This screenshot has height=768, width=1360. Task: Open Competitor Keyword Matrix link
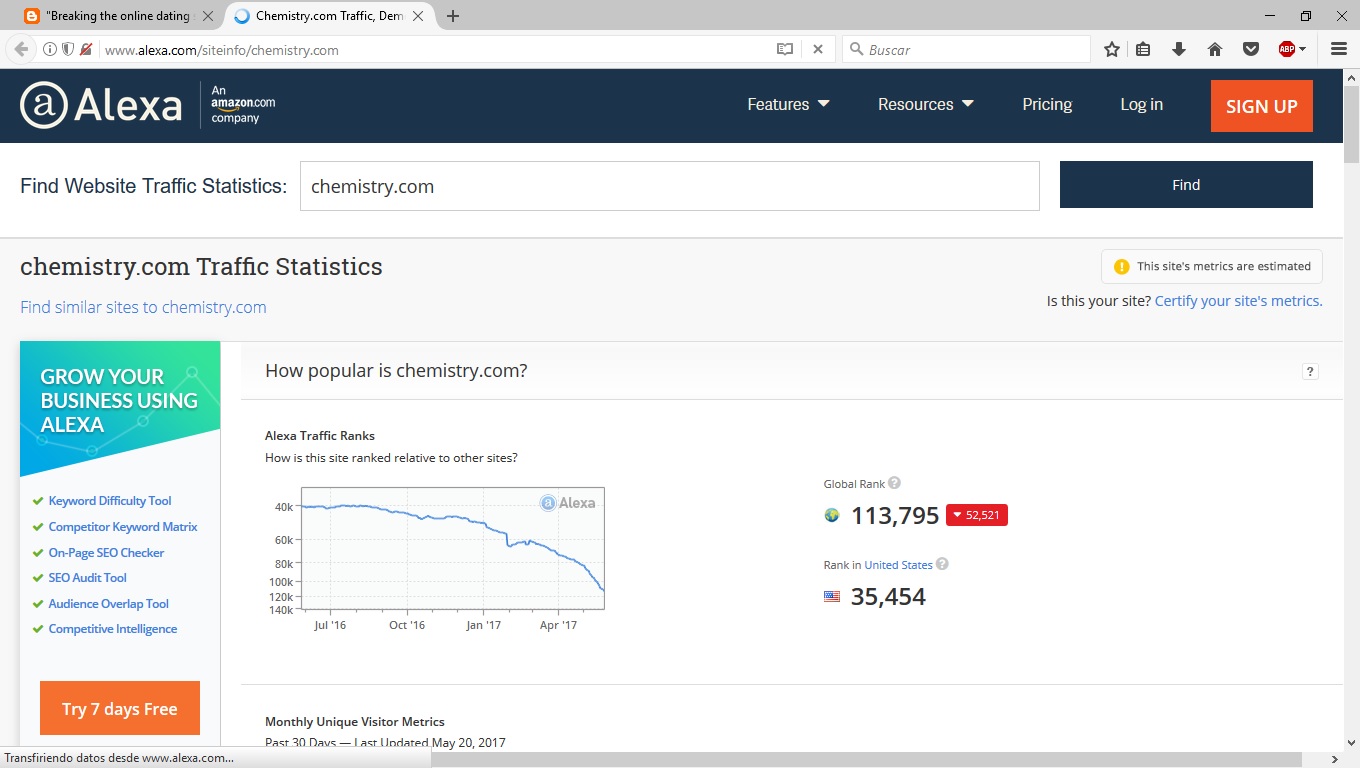pos(123,527)
